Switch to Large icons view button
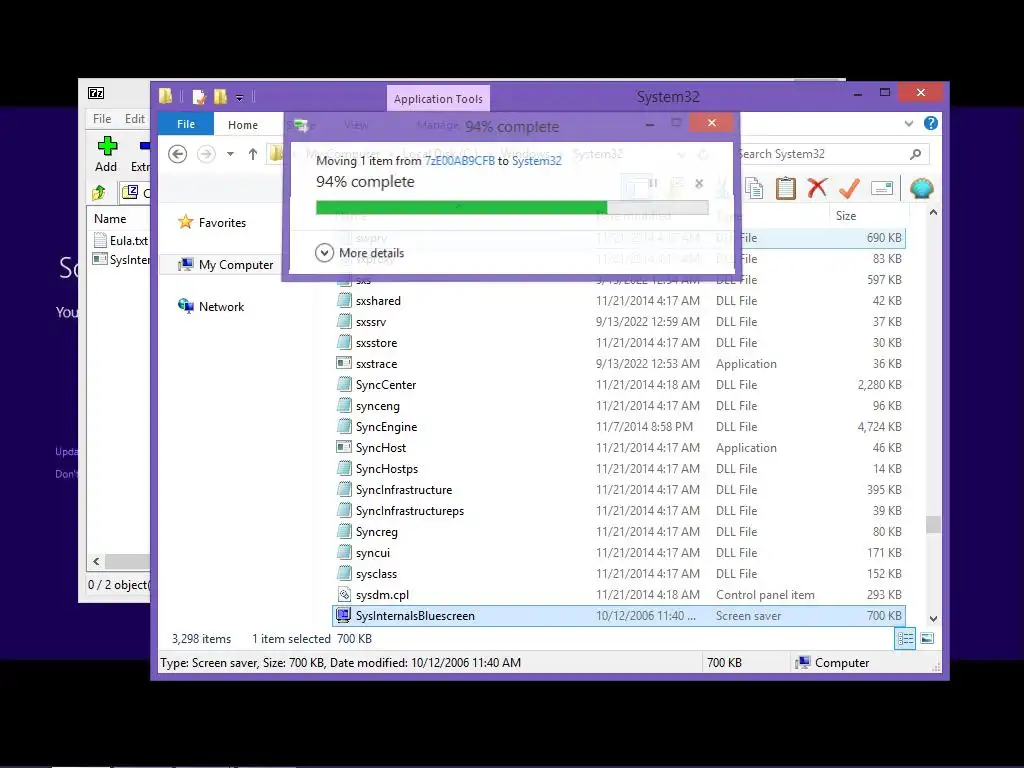The width and height of the screenshot is (1024, 768). [927, 639]
